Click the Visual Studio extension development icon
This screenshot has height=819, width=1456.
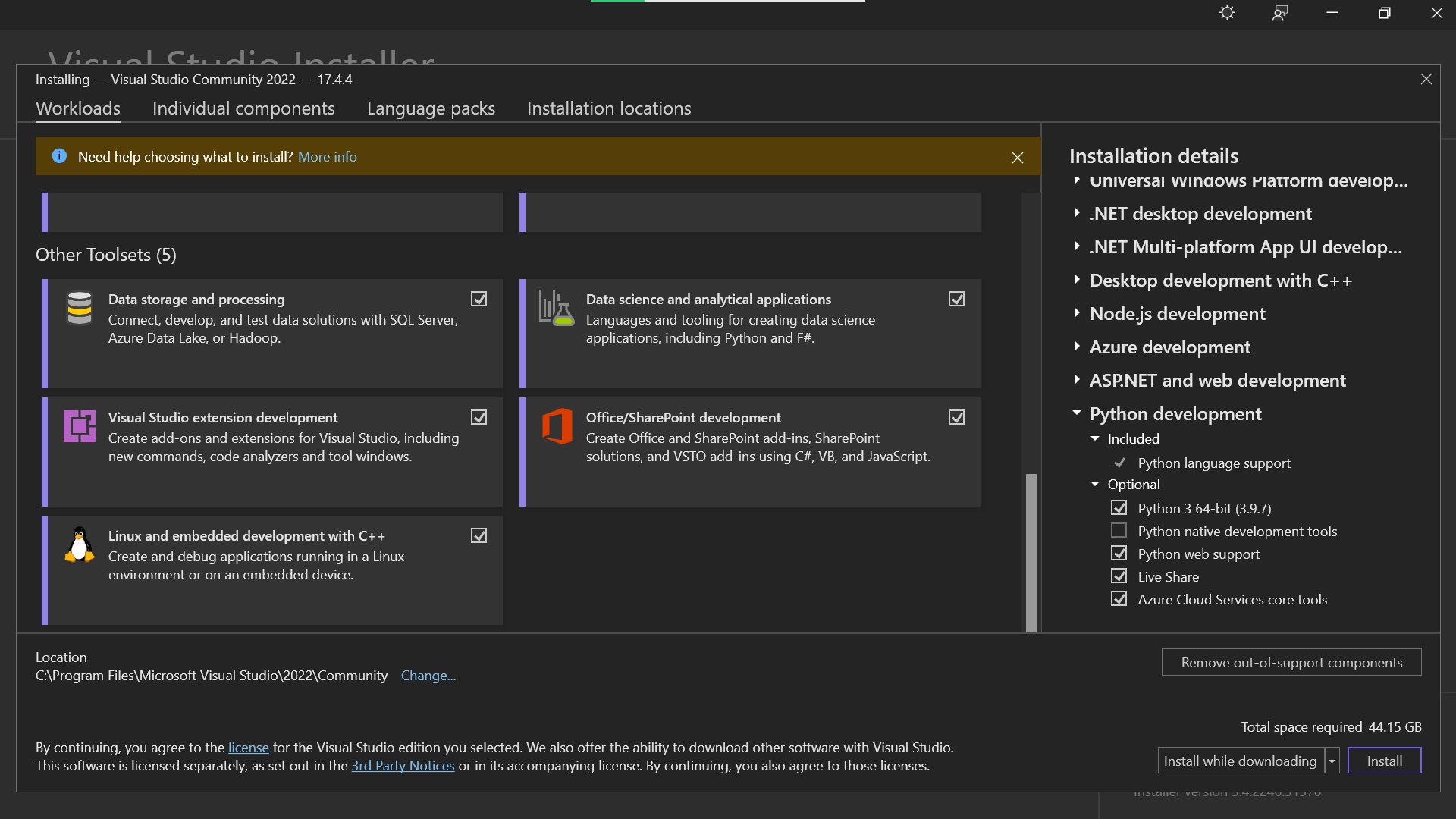coord(80,426)
